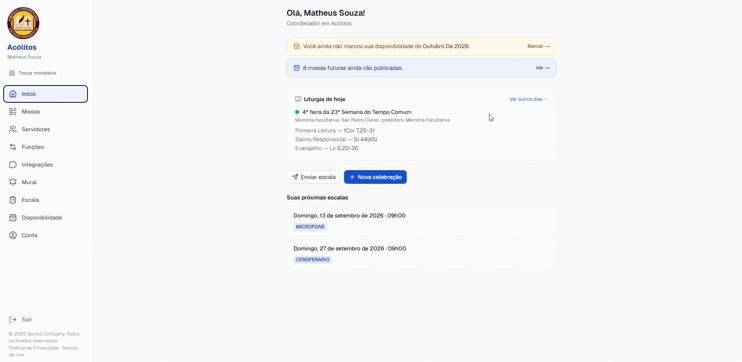Open the Mural page
Screen dimensions: 742x362
tap(45, 182)
